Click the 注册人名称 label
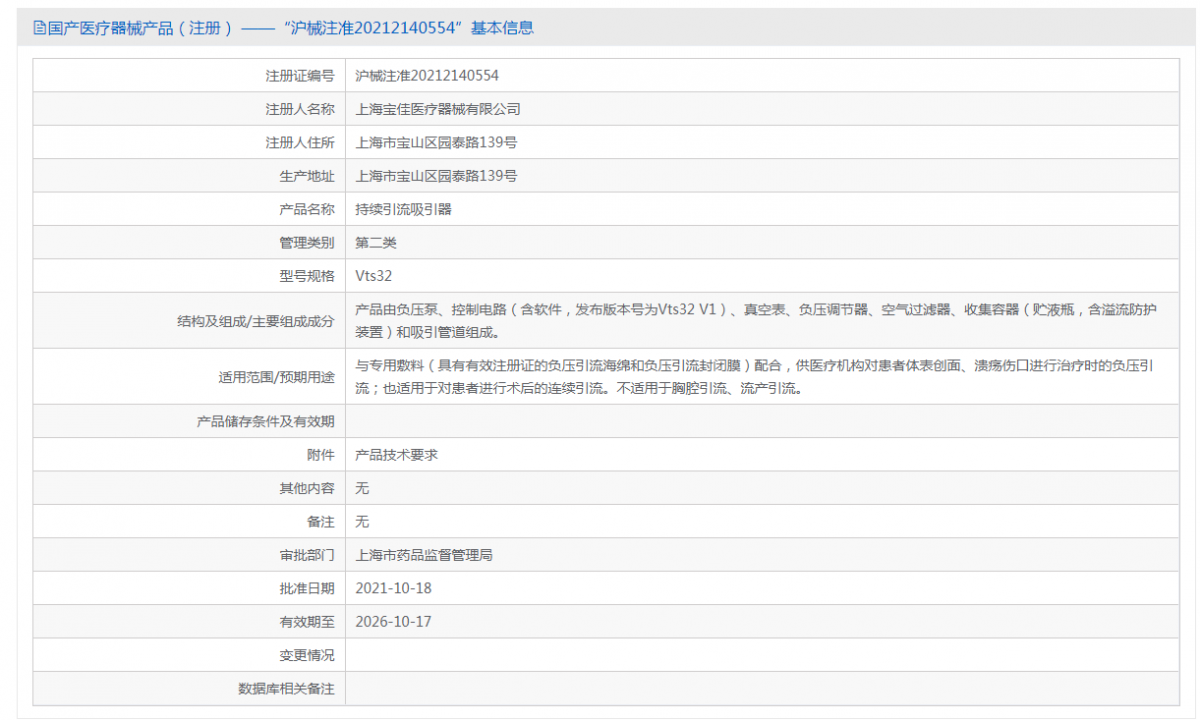Image resolution: width=1200 pixels, height=720 pixels. pyautogui.click(x=300, y=109)
